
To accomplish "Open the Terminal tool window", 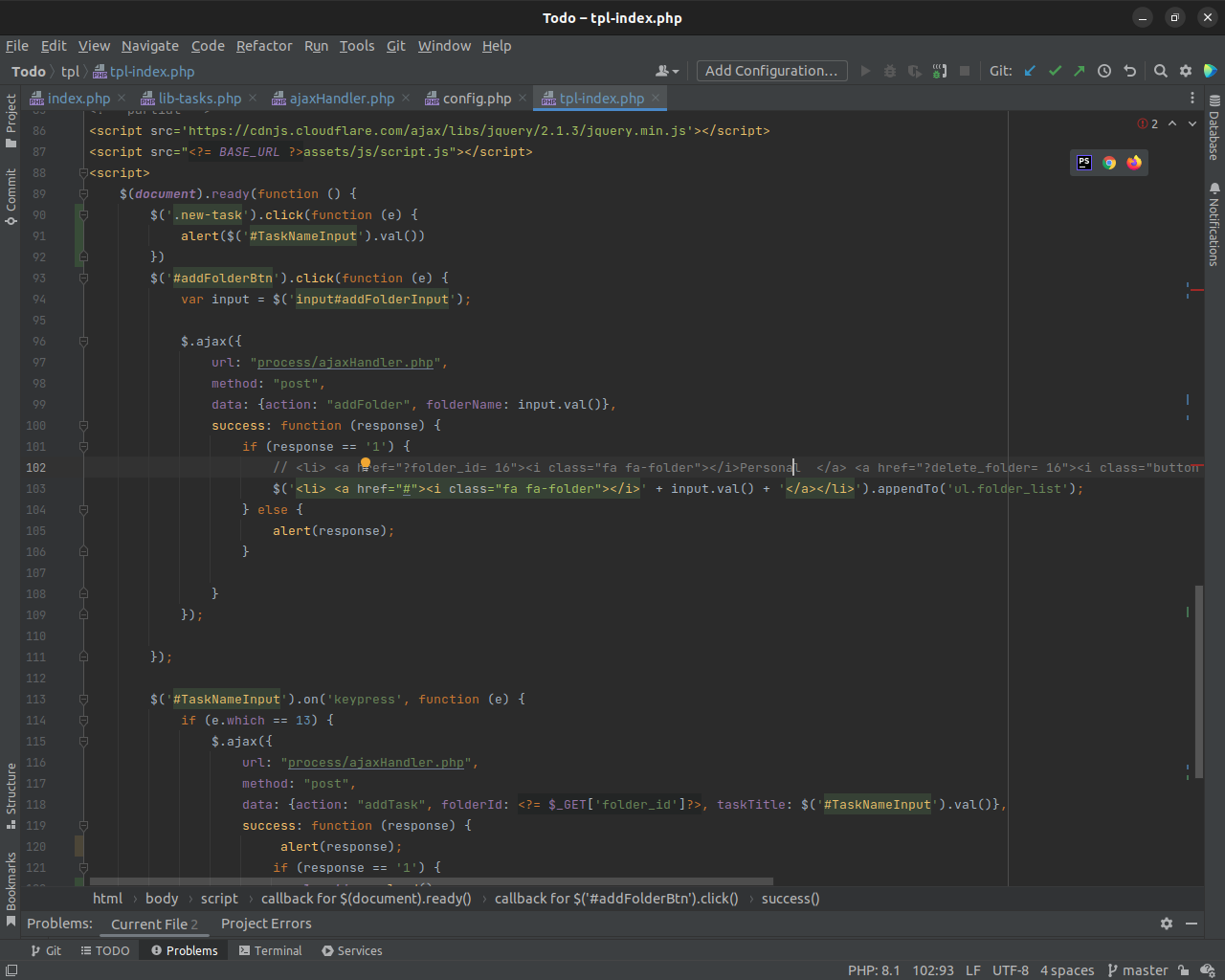I will [x=270, y=950].
